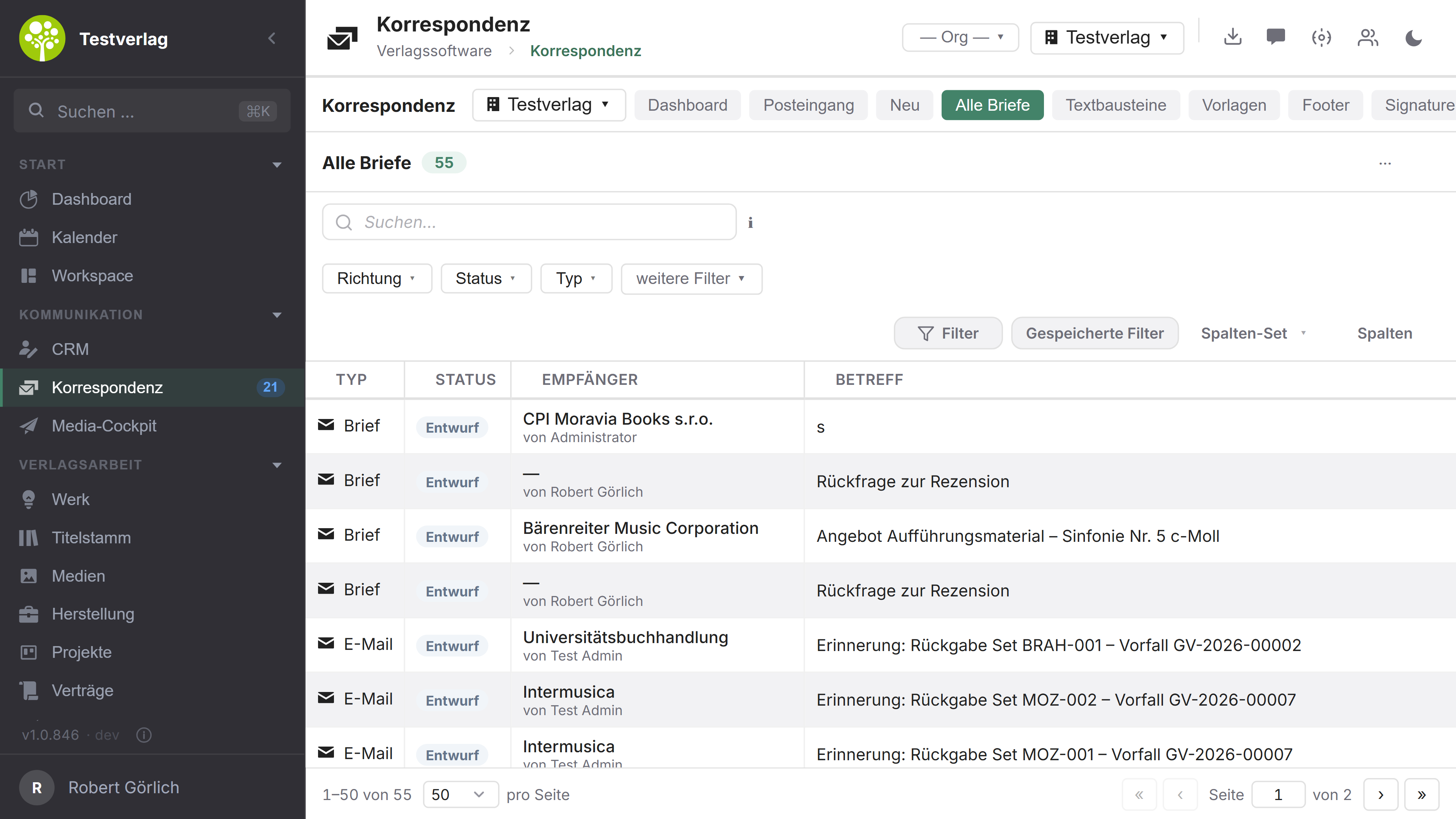Click the Verlagssoftware breadcrumb link

(x=434, y=51)
